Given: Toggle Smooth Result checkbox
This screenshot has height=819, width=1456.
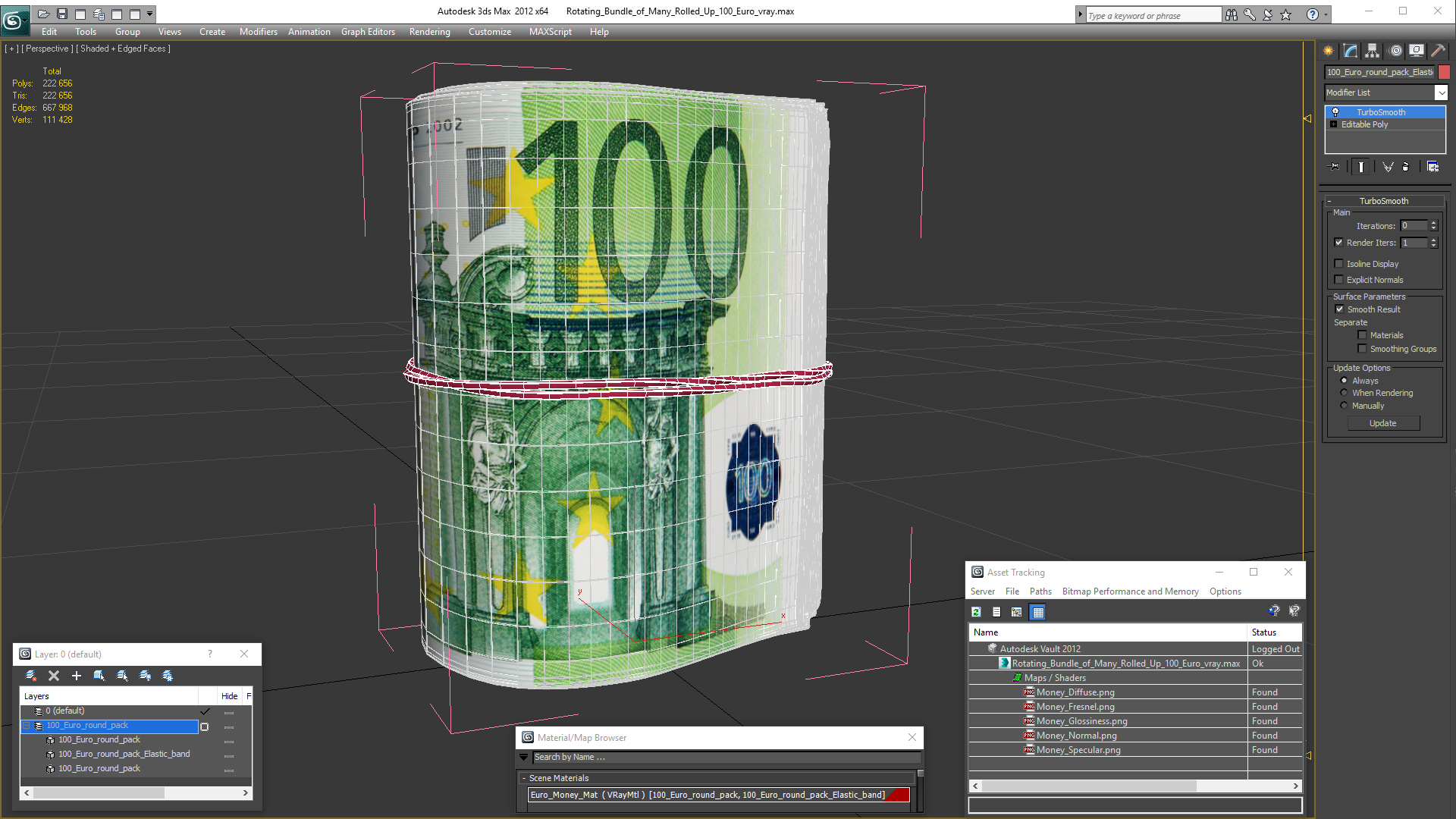Looking at the screenshot, I should (x=1339, y=309).
